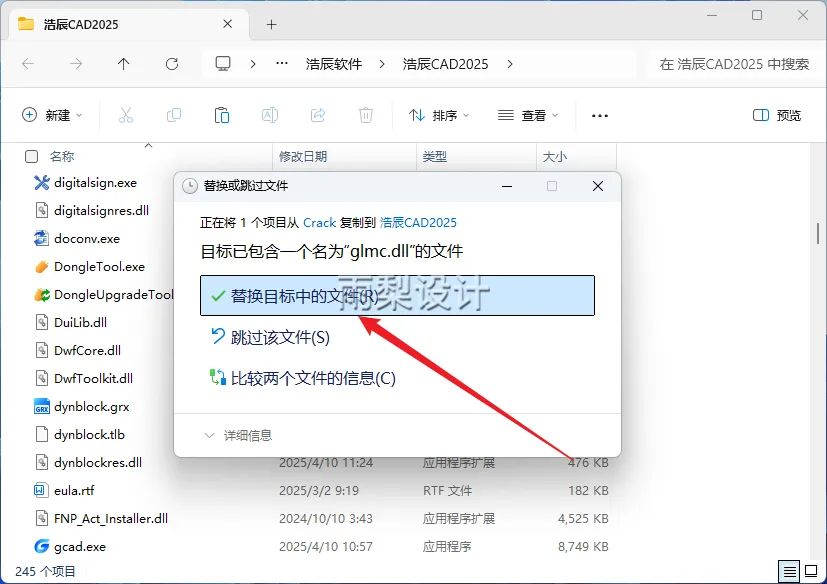
Task: Expand the 详细信息 section in dialog
Action: pyautogui.click(x=238, y=435)
